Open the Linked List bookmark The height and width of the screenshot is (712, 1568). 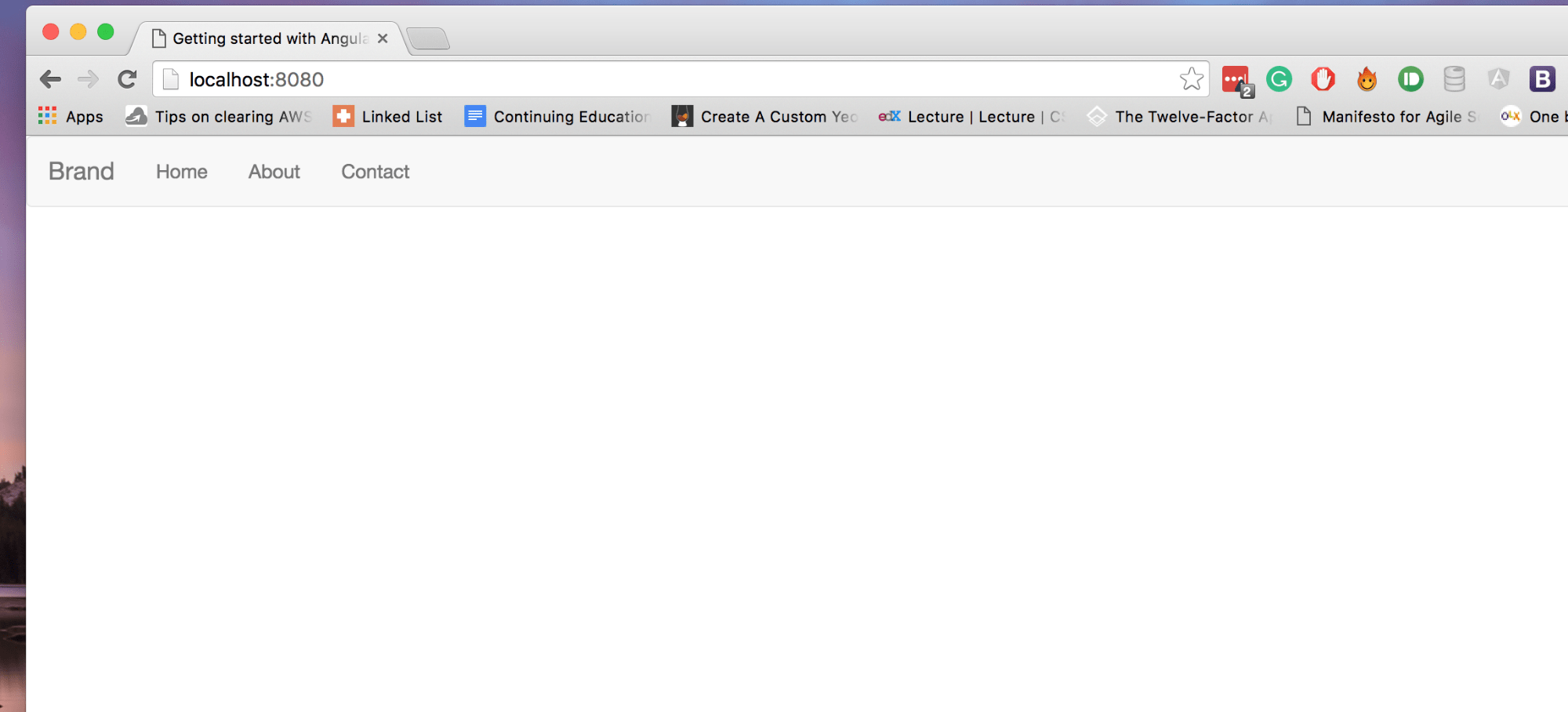click(387, 117)
